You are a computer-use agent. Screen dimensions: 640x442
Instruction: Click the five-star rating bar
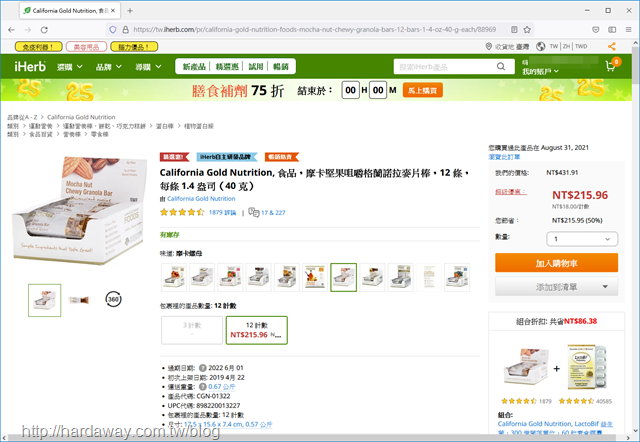coord(182,212)
